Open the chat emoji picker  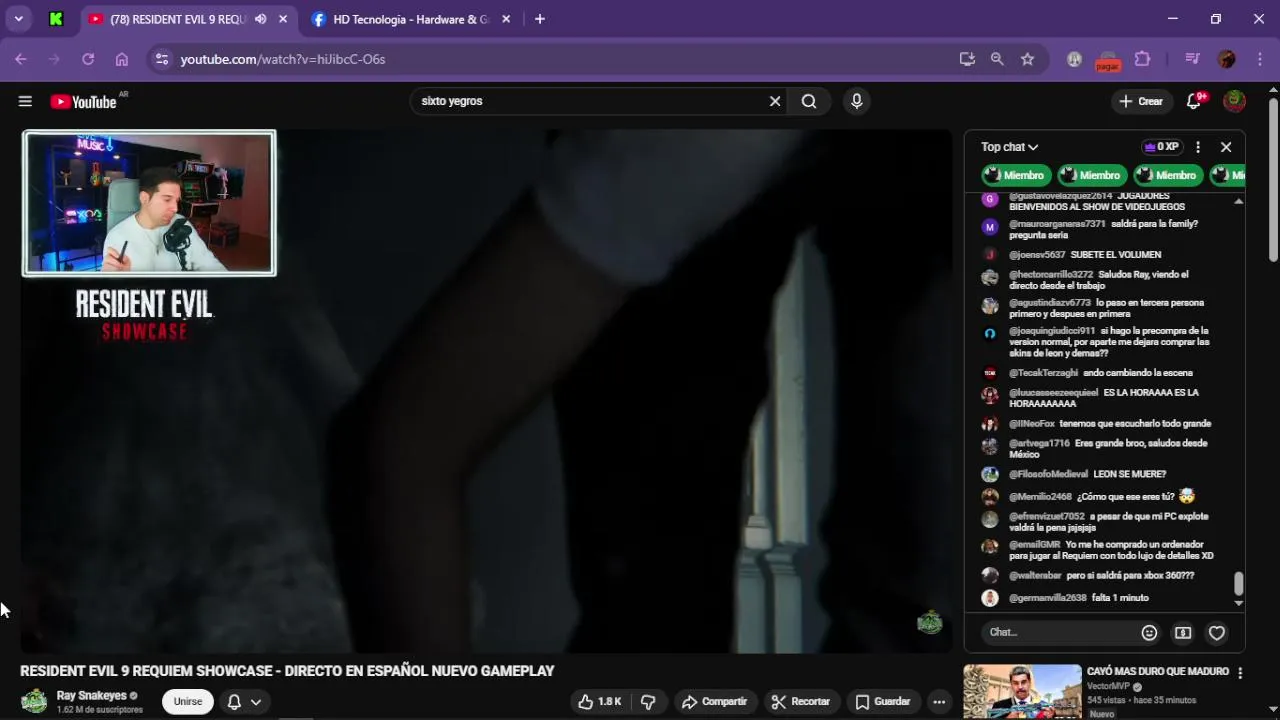[x=1149, y=632]
